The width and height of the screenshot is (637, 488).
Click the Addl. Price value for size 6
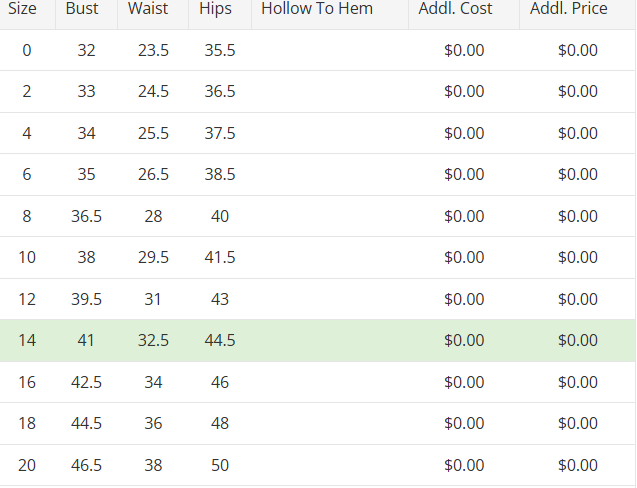578,174
